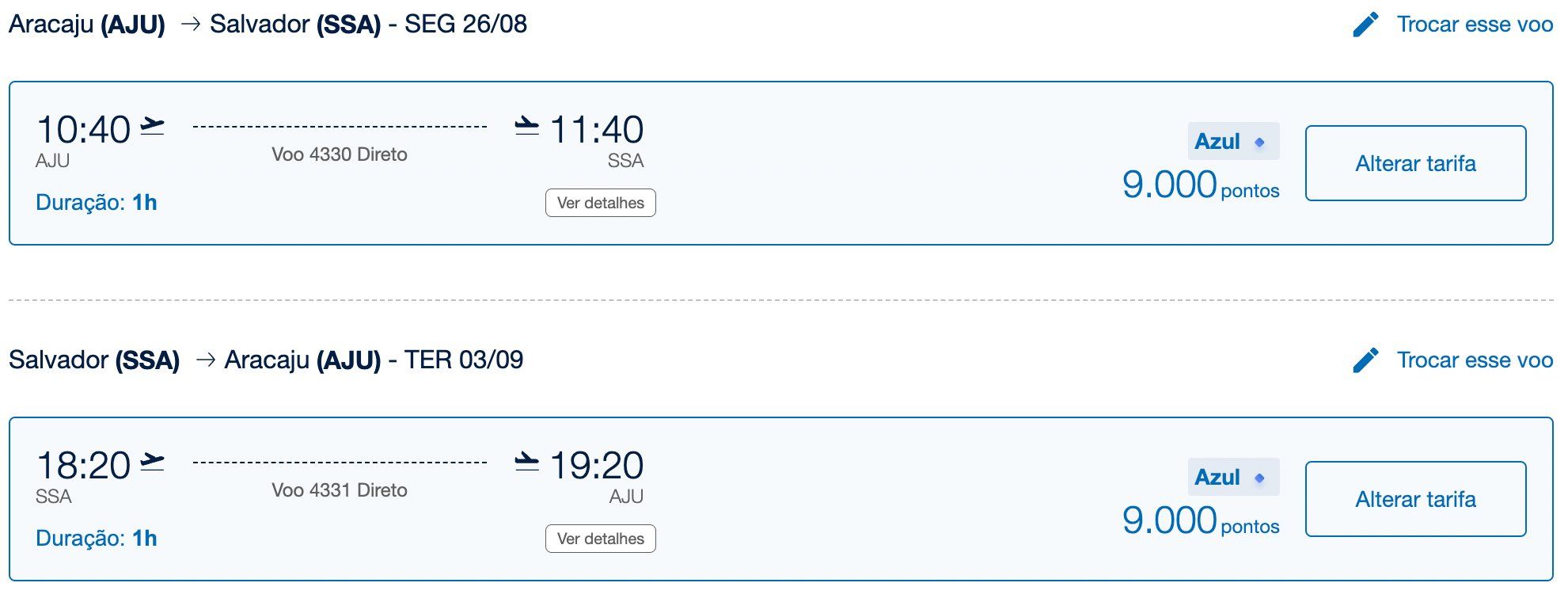The image size is (1568, 598).
Task: Click takeoff plane icon beside 10:40 departure
Action: pyautogui.click(x=153, y=127)
